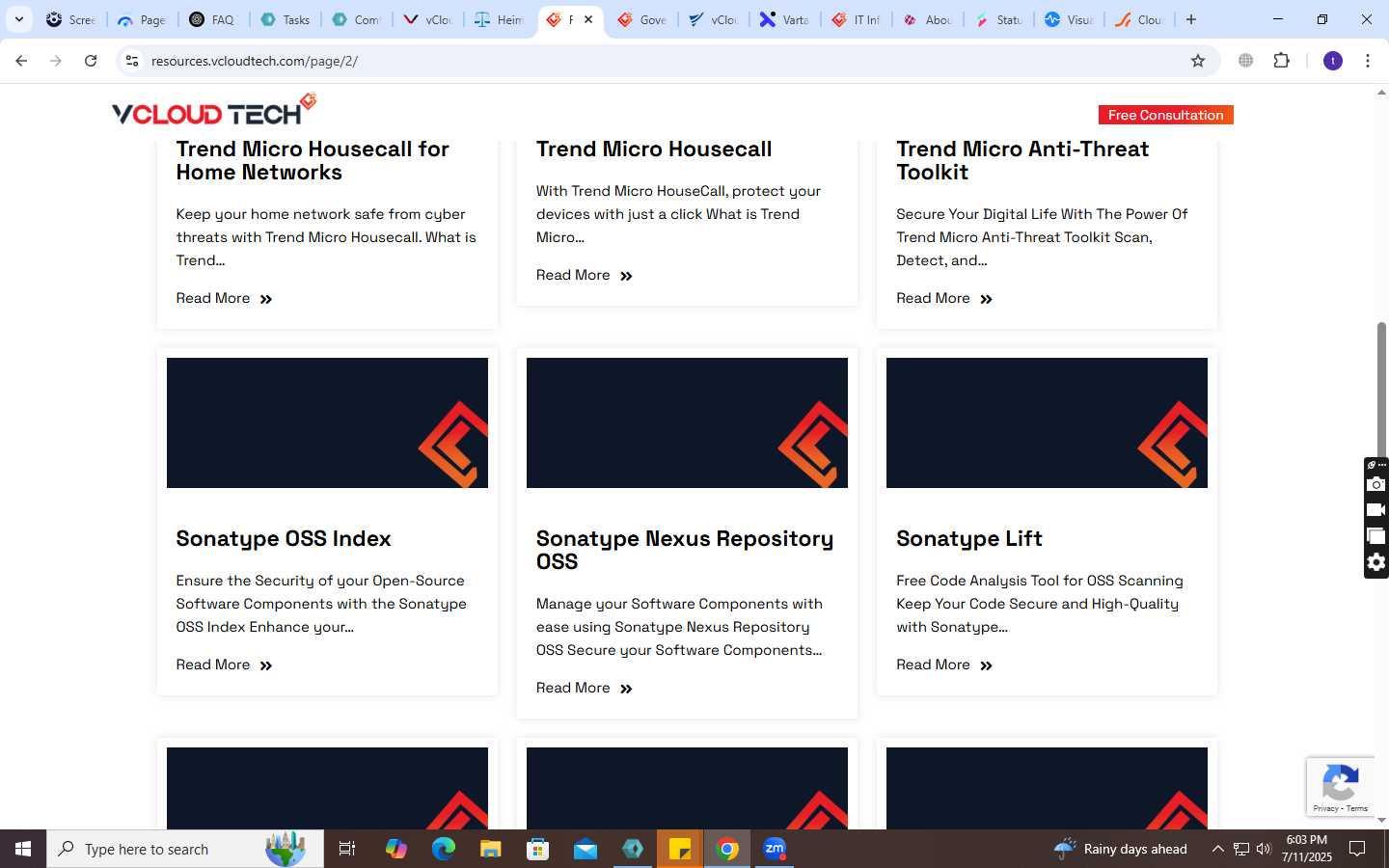
Task: Click the Rainy days ahead weather widget
Action: click(x=1121, y=849)
